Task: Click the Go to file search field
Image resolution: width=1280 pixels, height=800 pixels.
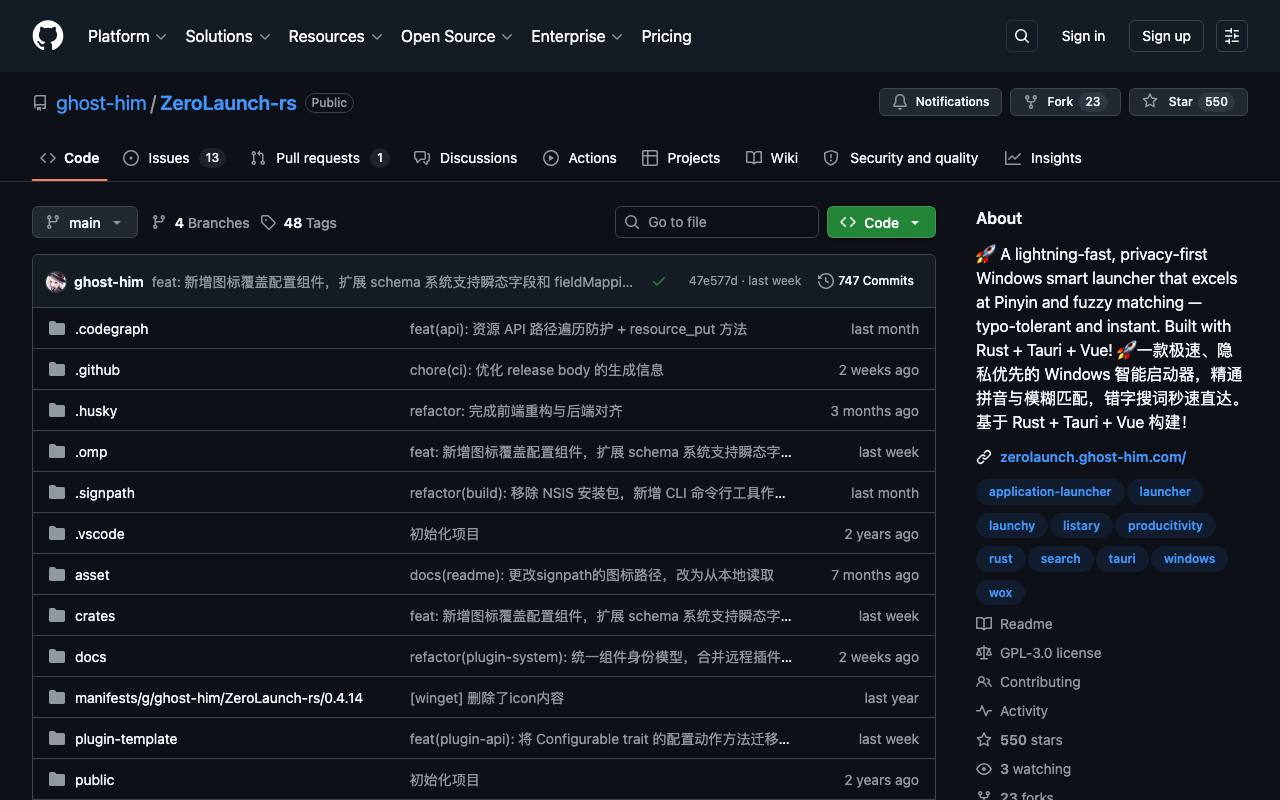Action: coord(717,222)
